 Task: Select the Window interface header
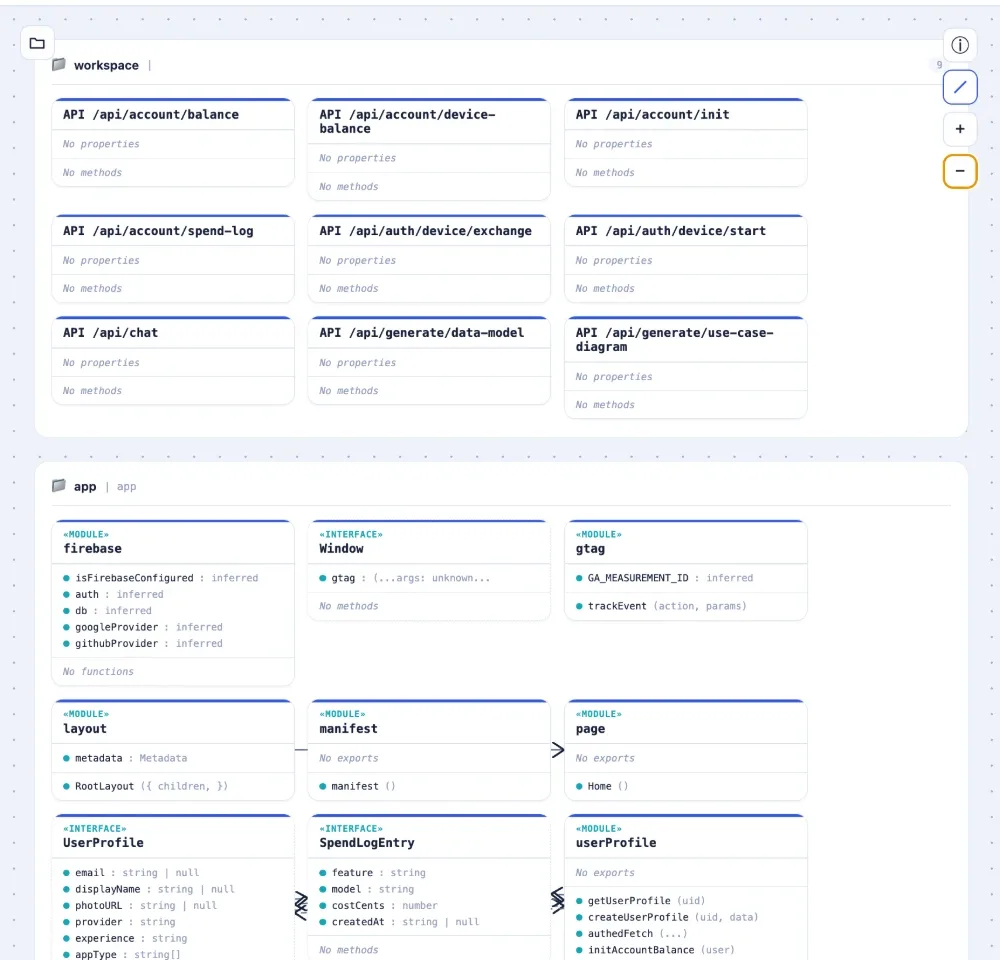[429, 542]
